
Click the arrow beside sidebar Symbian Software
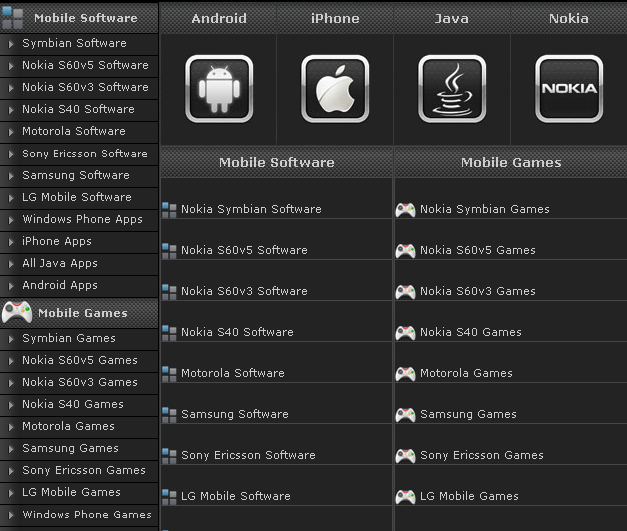coord(11,44)
